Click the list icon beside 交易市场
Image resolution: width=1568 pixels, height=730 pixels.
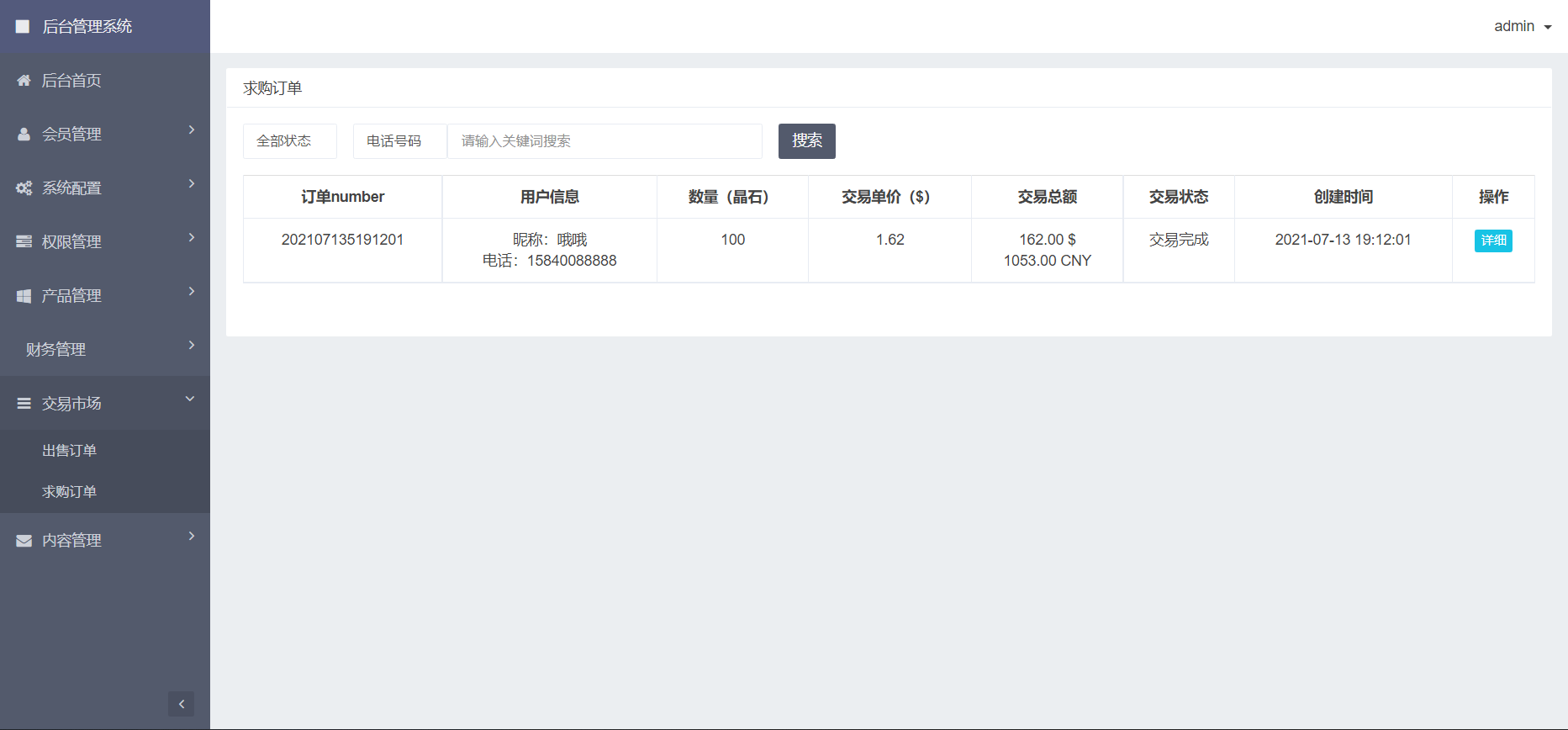tap(24, 404)
